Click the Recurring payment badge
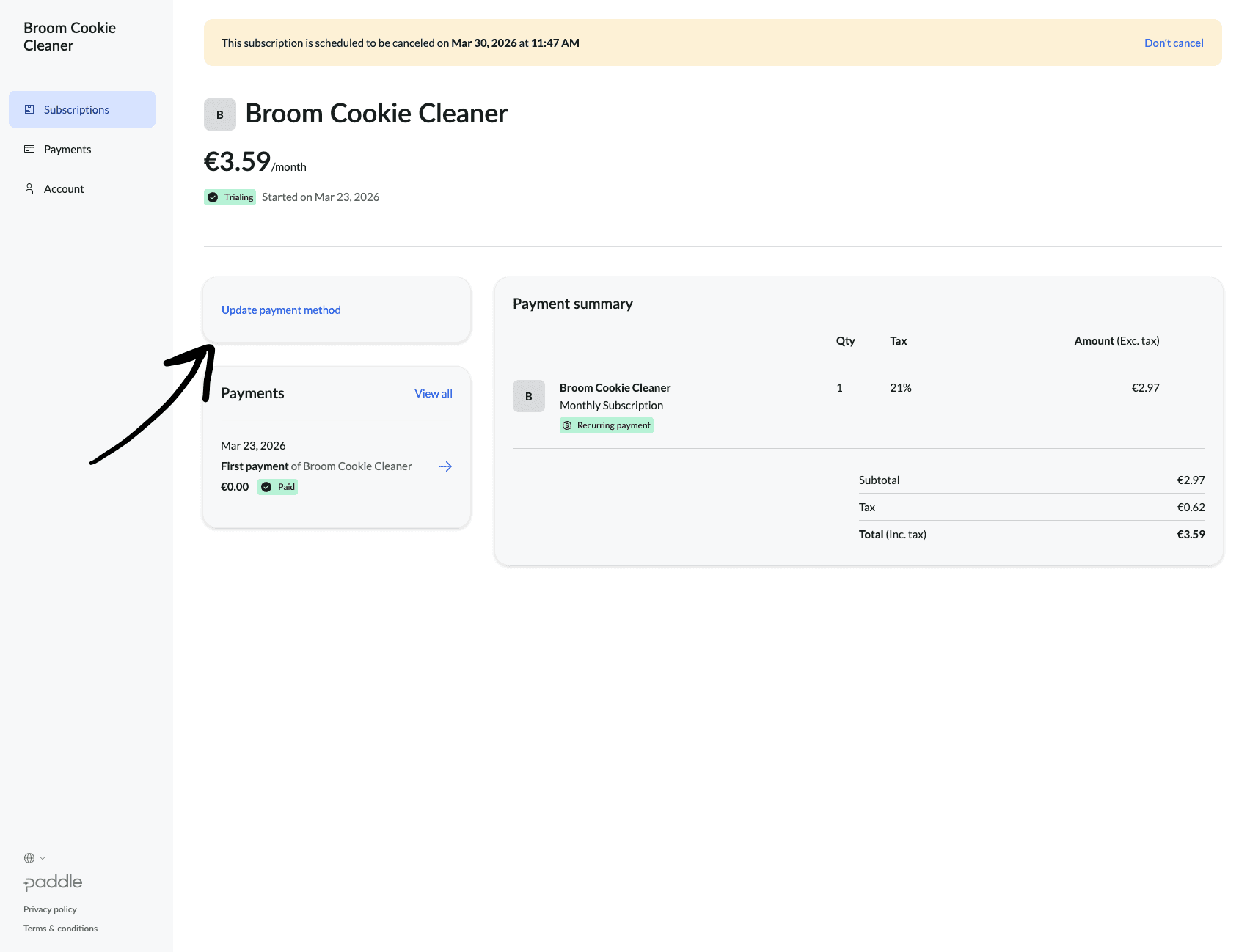The image size is (1239, 952). pos(606,425)
